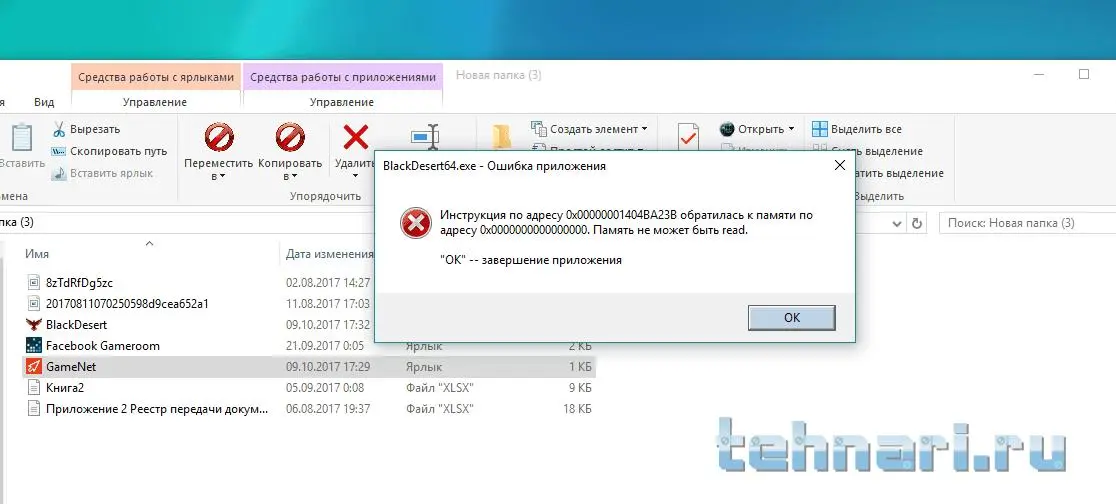Select the file 20170811070250598d9cea652a1
The height and width of the screenshot is (504, 1116).
(127, 303)
